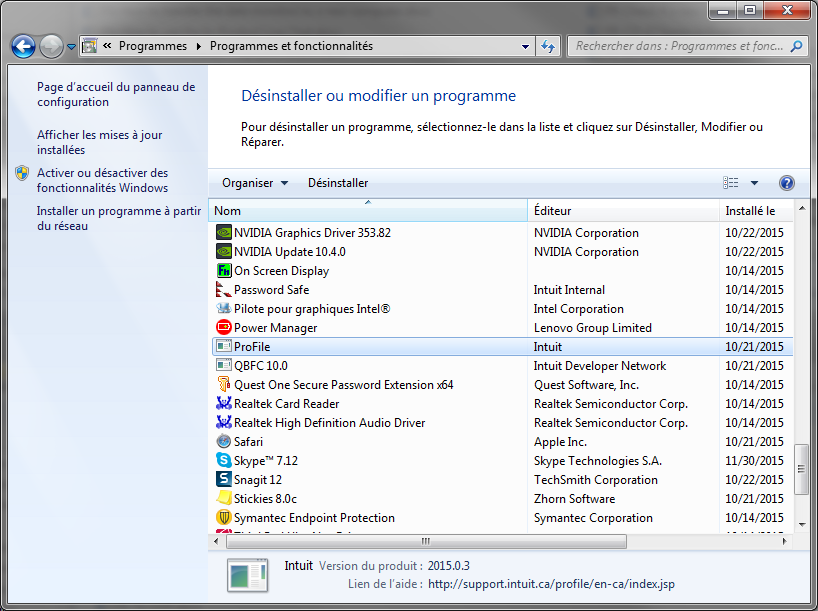
Task: Click the horizontal scrollbar right arrow
Action: (784, 542)
